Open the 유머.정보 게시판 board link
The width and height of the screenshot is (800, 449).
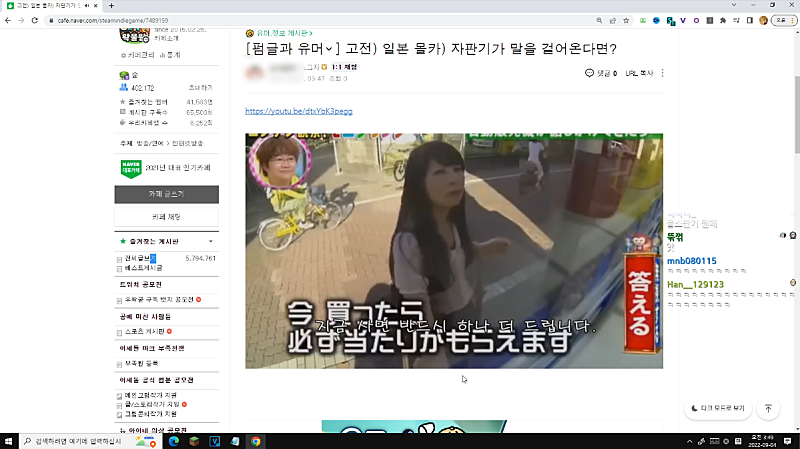[x=284, y=33]
